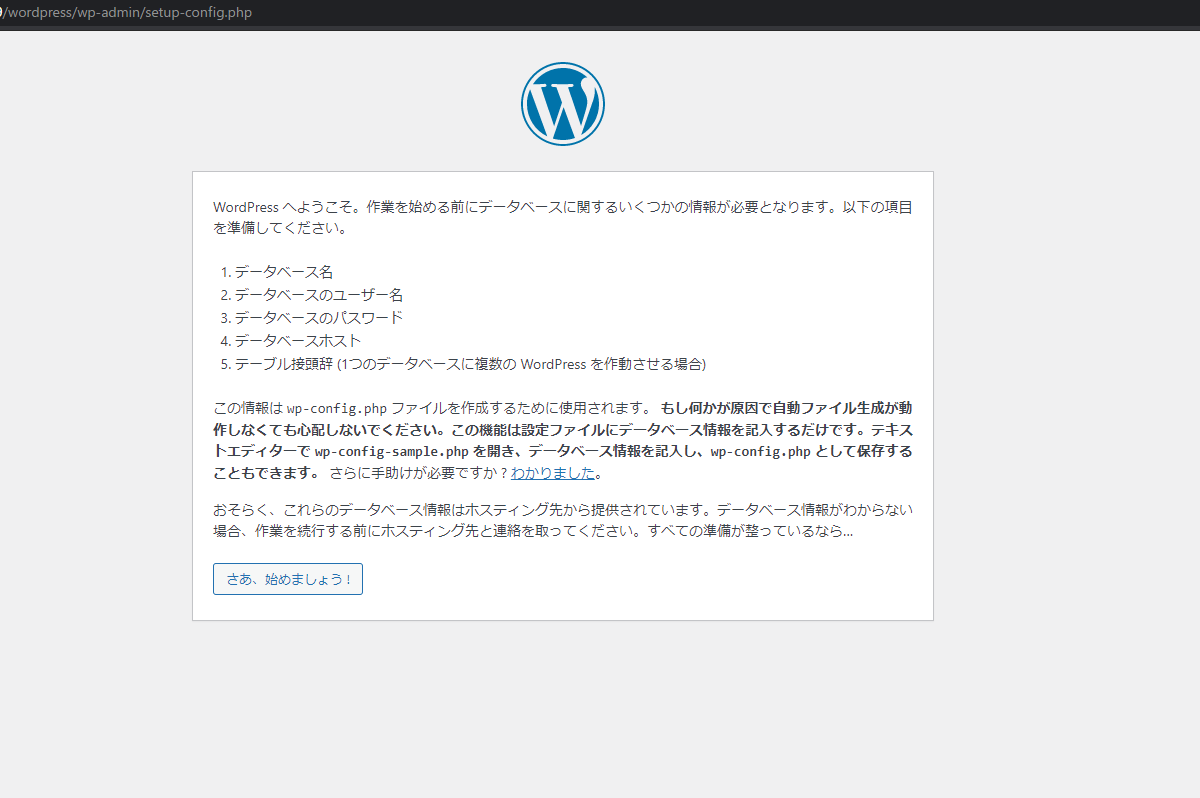Viewport: 1200px width, 798px height.
Task: Select the テーブル接頭辞 list item
Action: (x=470, y=364)
